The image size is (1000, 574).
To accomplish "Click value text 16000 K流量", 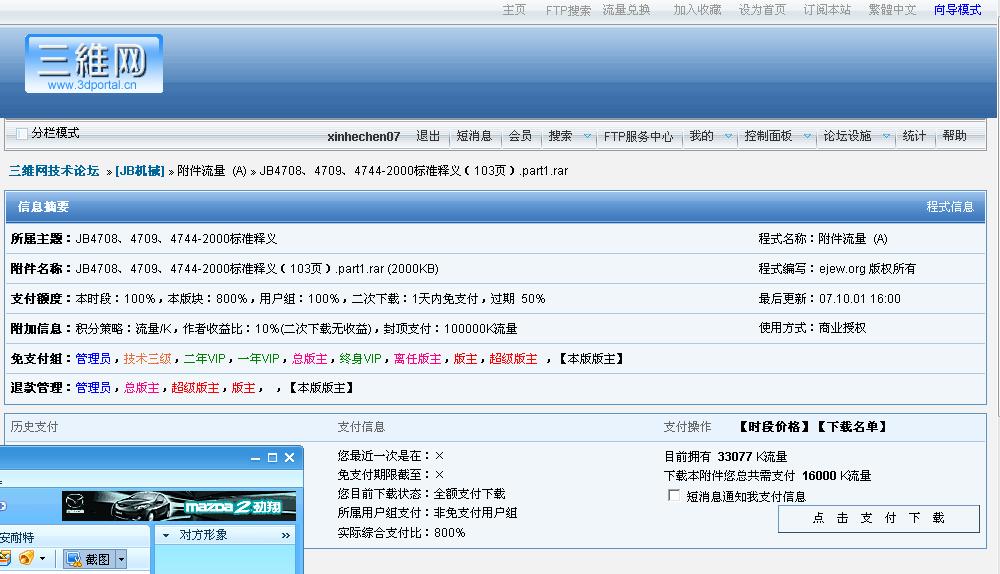I will pos(837,476).
